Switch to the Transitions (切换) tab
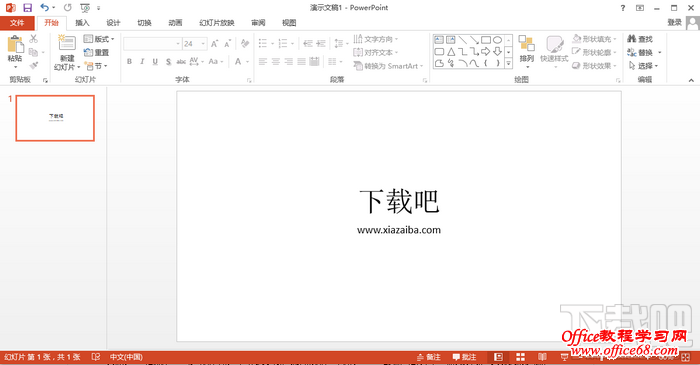This screenshot has width=700, height=365. click(144, 23)
